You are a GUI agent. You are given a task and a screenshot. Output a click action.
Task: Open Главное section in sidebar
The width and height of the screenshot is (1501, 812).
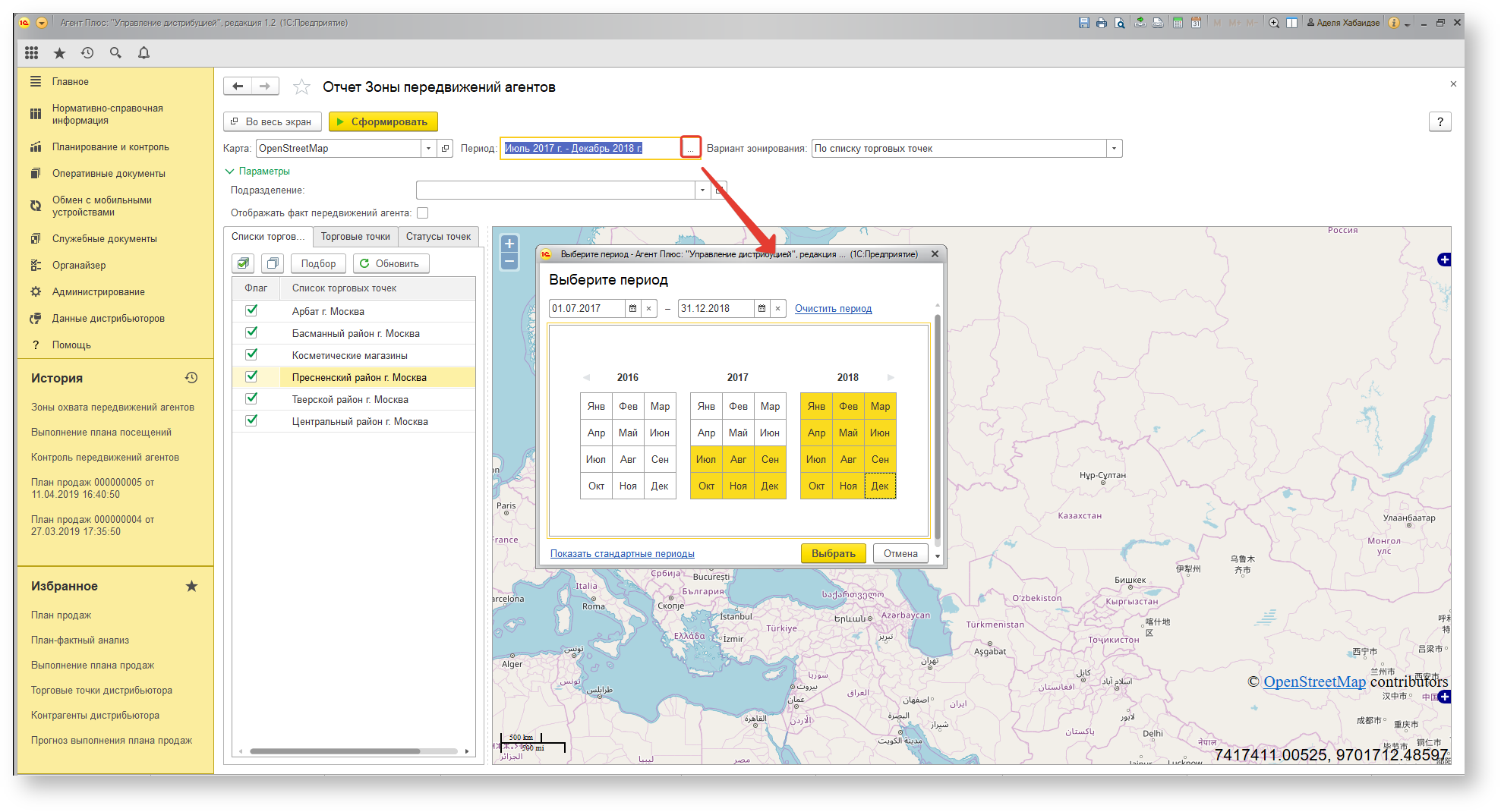point(71,81)
